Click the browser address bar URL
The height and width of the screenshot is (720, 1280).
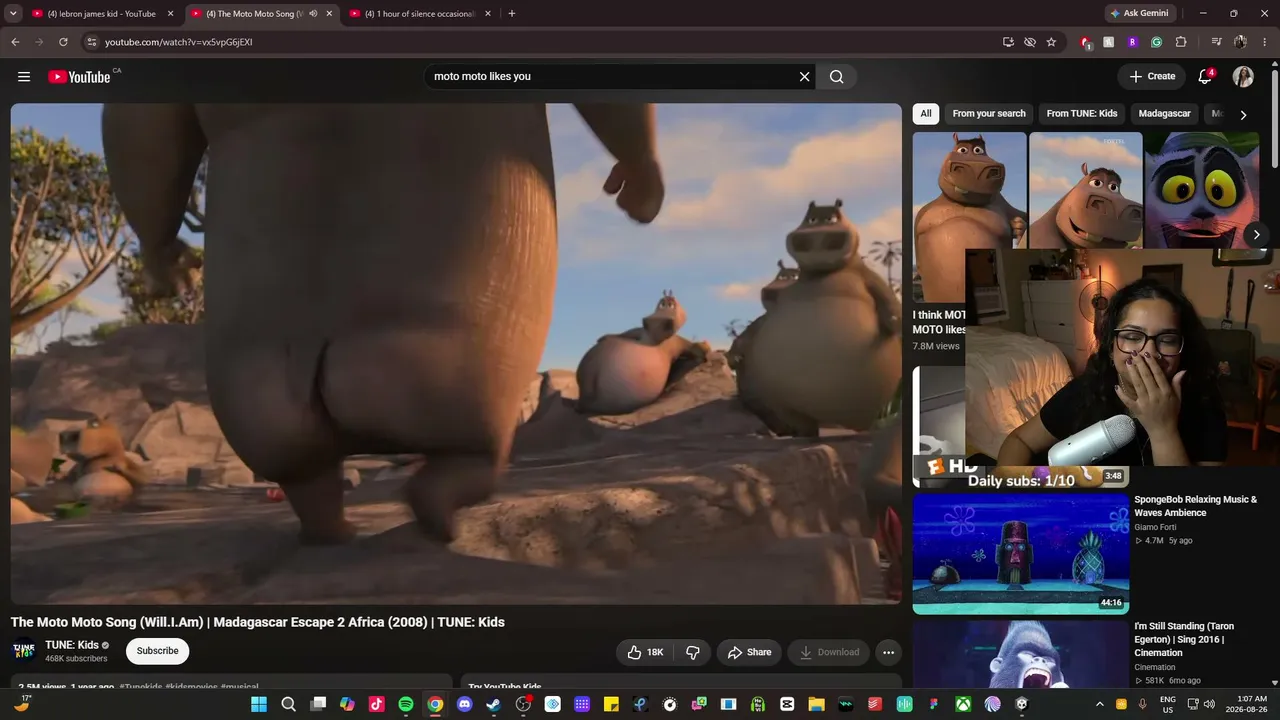[179, 42]
